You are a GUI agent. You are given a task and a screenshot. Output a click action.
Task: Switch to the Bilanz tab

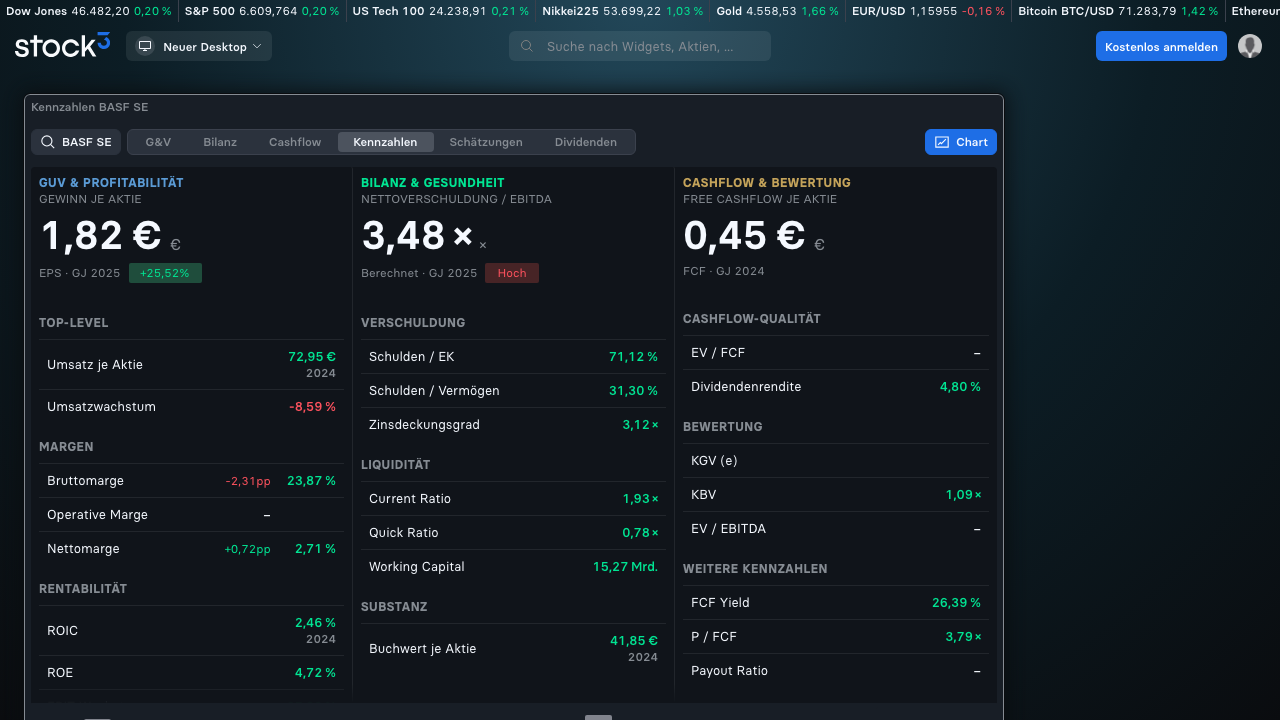click(220, 142)
